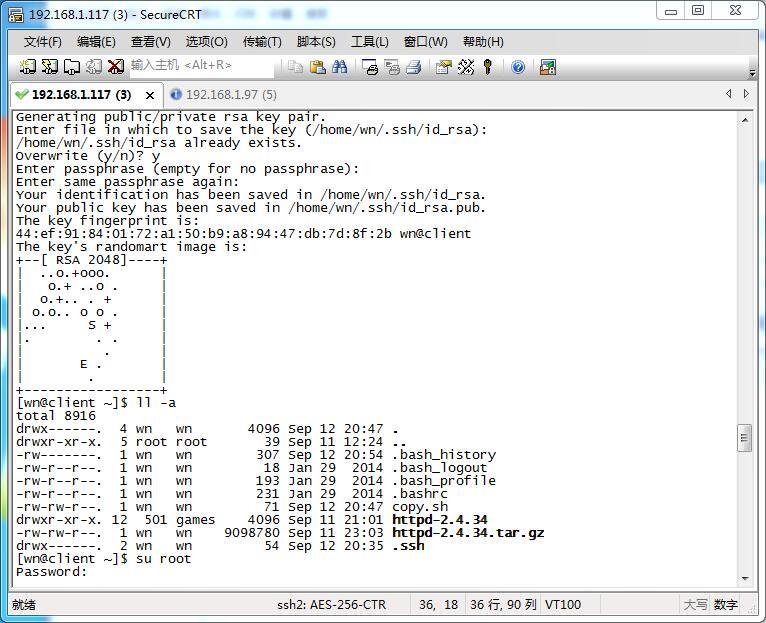Click 'total 8916' text
Screen dimensions: 766x623
56,416
